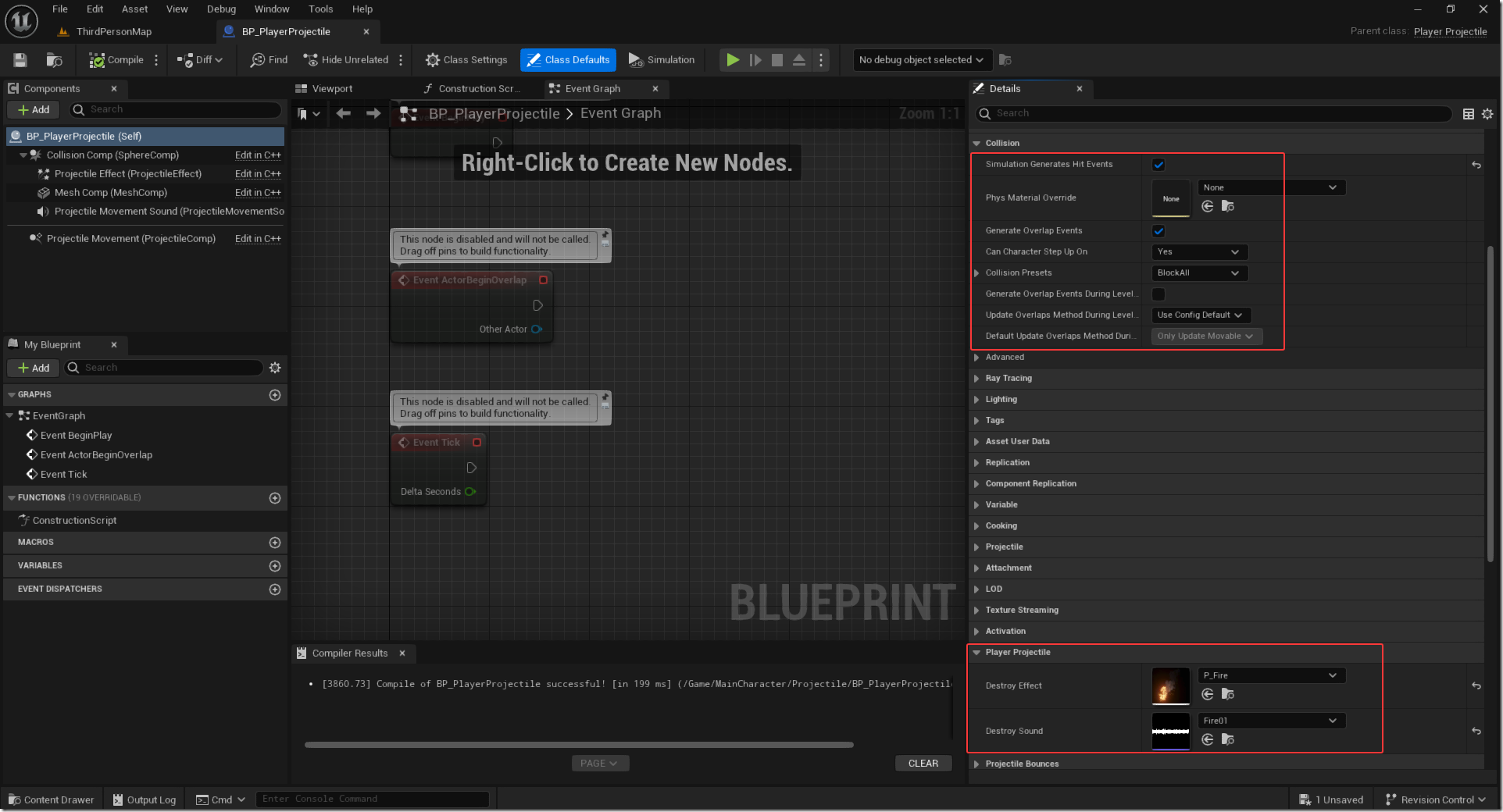The width and height of the screenshot is (1503, 812).
Task: Open Details panel settings gear
Action: pos(1487,114)
